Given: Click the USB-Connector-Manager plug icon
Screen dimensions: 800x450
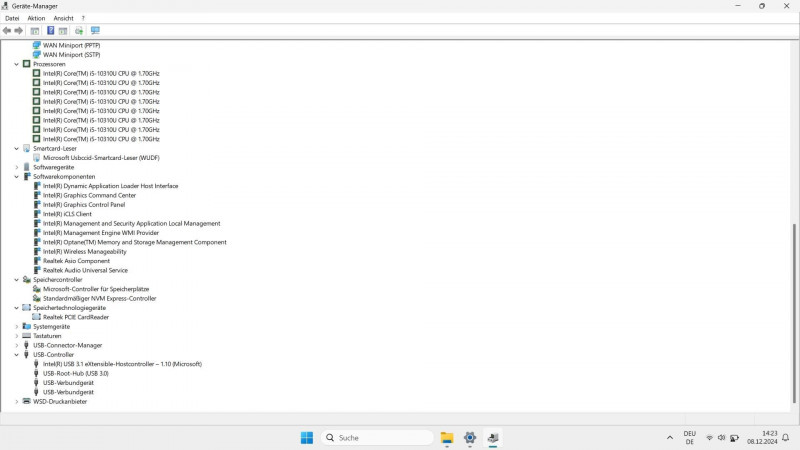Looking at the screenshot, I should pyautogui.click(x=27, y=345).
